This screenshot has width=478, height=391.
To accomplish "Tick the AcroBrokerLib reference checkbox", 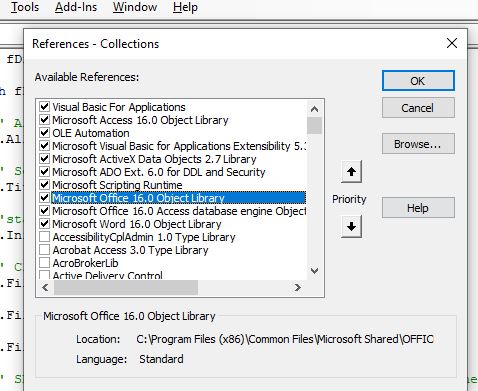I will (x=44, y=263).
